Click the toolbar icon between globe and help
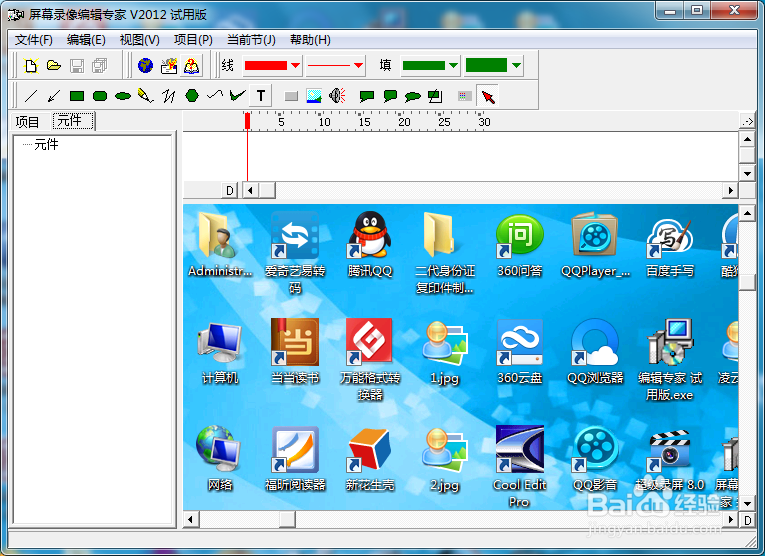 169,65
